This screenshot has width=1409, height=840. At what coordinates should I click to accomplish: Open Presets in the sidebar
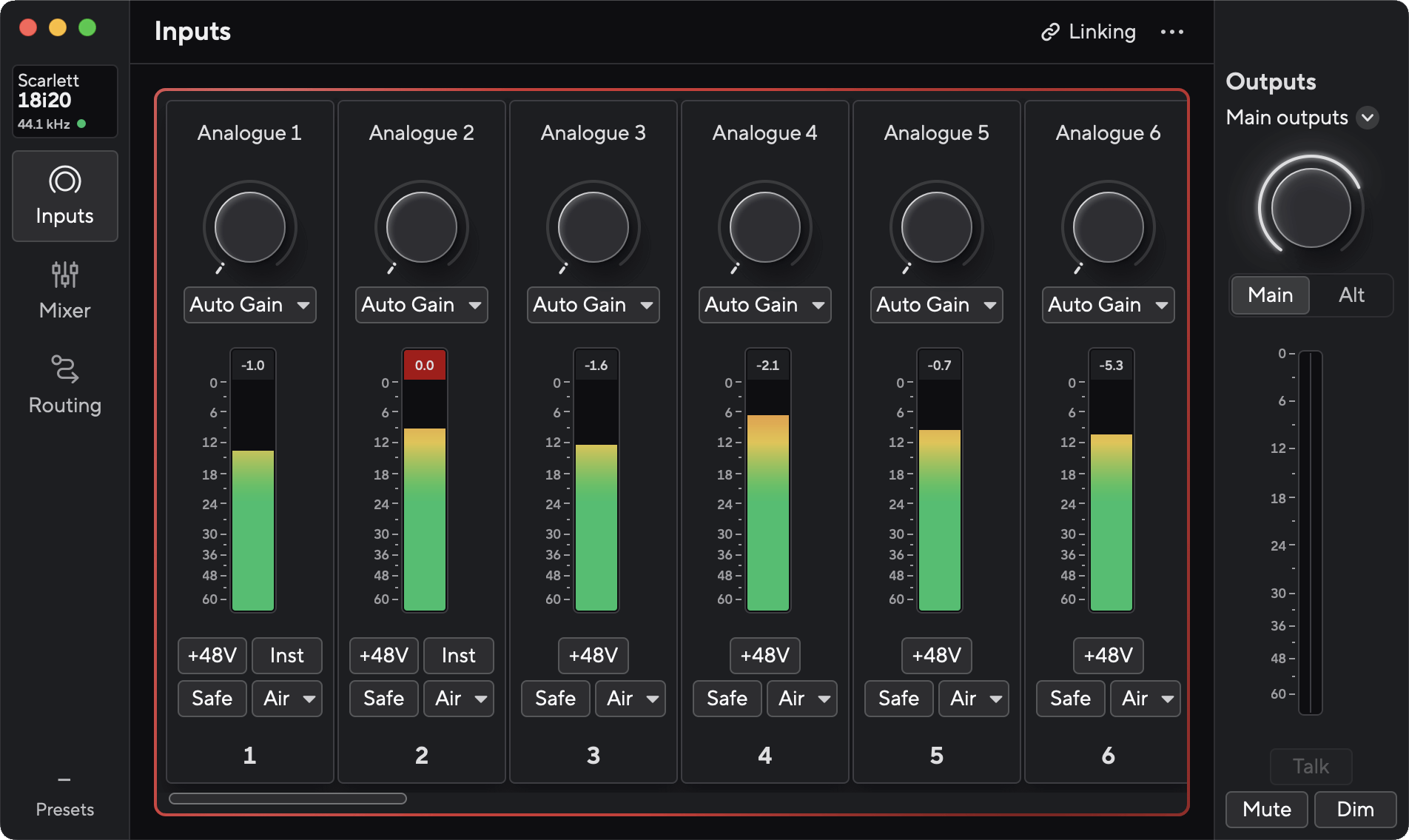65,797
